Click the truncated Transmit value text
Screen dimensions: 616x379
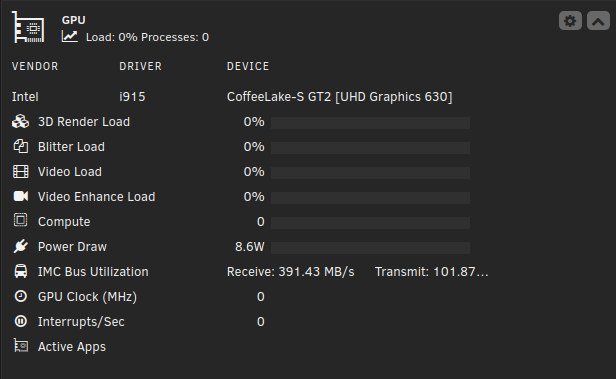click(431, 272)
